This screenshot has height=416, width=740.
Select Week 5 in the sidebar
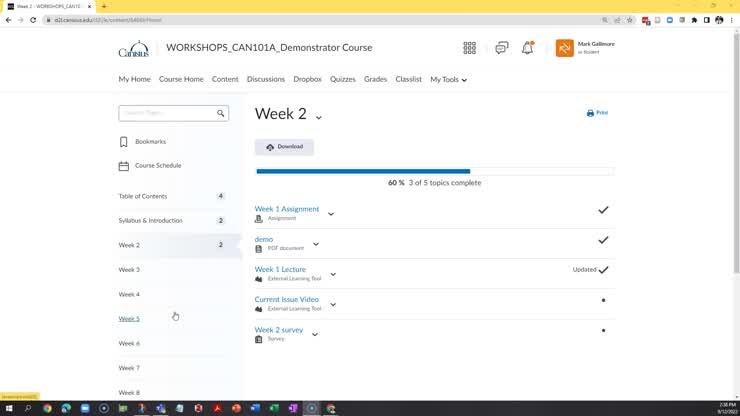pyautogui.click(x=129, y=319)
